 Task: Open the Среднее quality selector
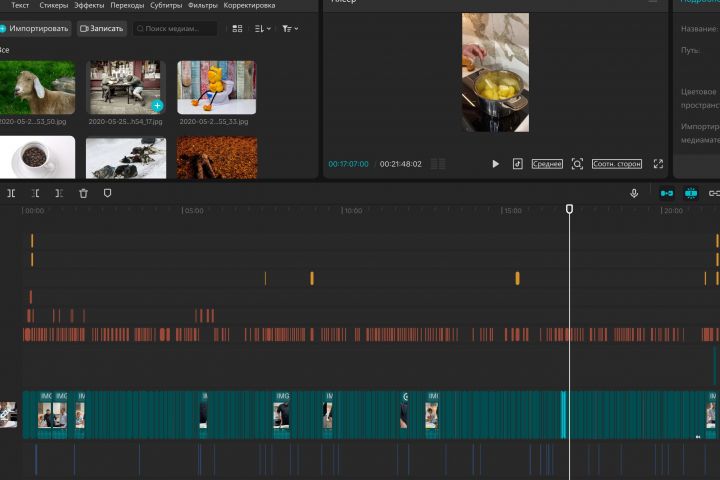(x=547, y=164)
